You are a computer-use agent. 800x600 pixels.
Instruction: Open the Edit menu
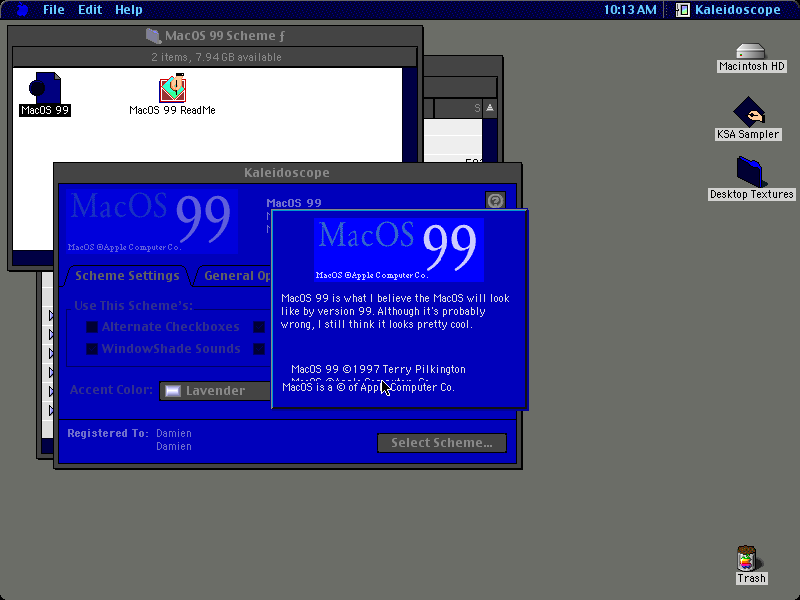click(x=90, y=10)
